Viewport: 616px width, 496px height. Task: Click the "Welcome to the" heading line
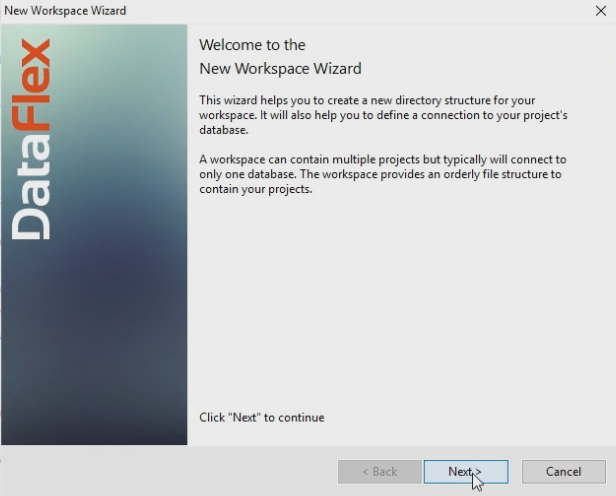[252, 45]
